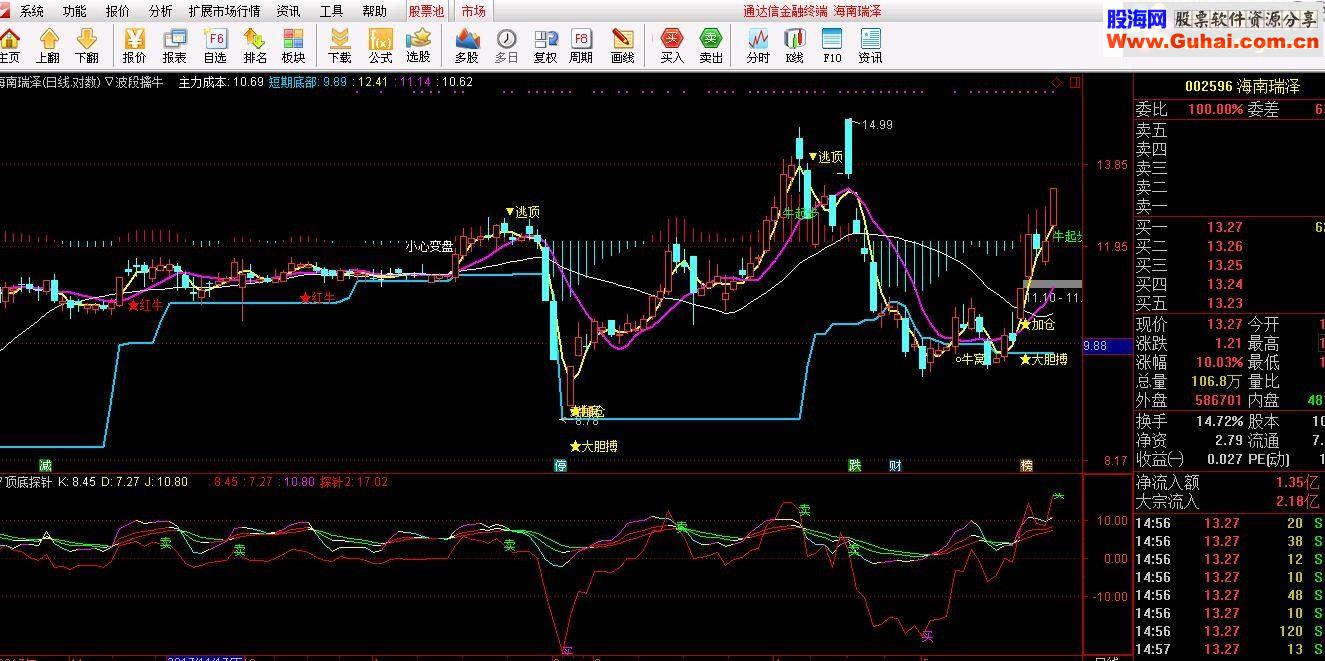Open the 报表 reports toolbar icon

pos(174,46)
